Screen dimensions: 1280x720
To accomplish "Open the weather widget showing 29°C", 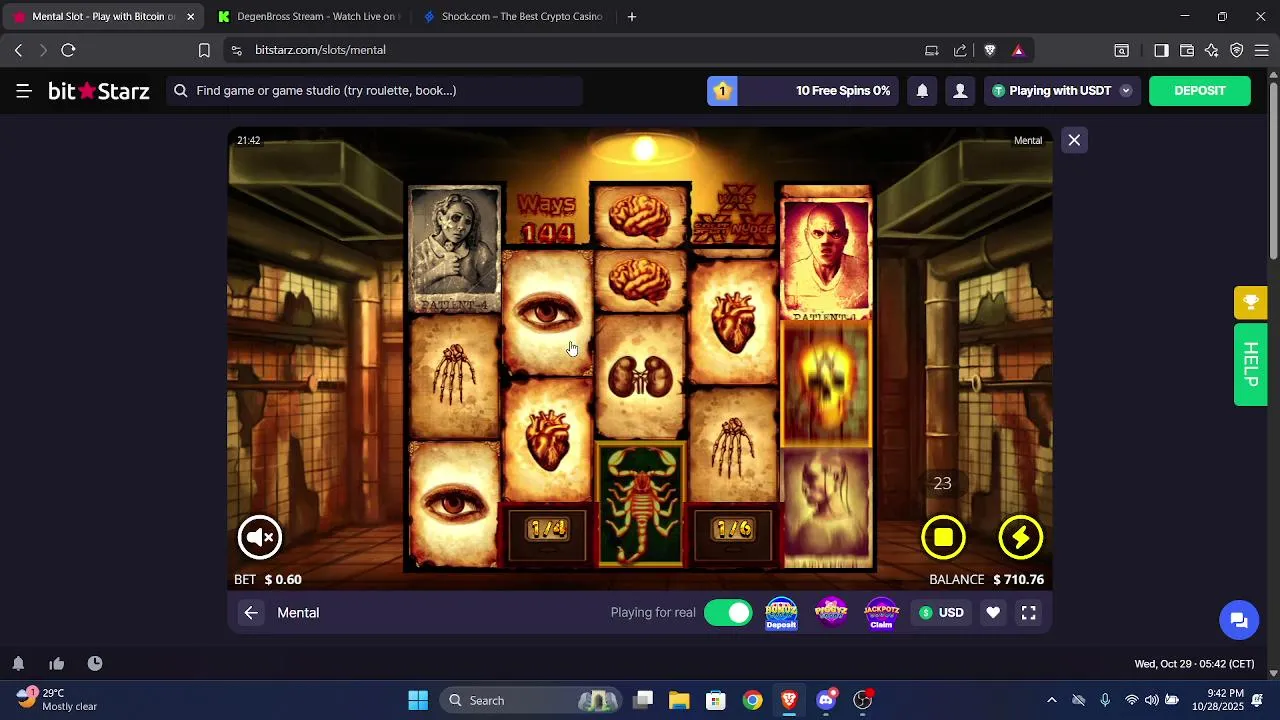I will click(x=58, y=700).
